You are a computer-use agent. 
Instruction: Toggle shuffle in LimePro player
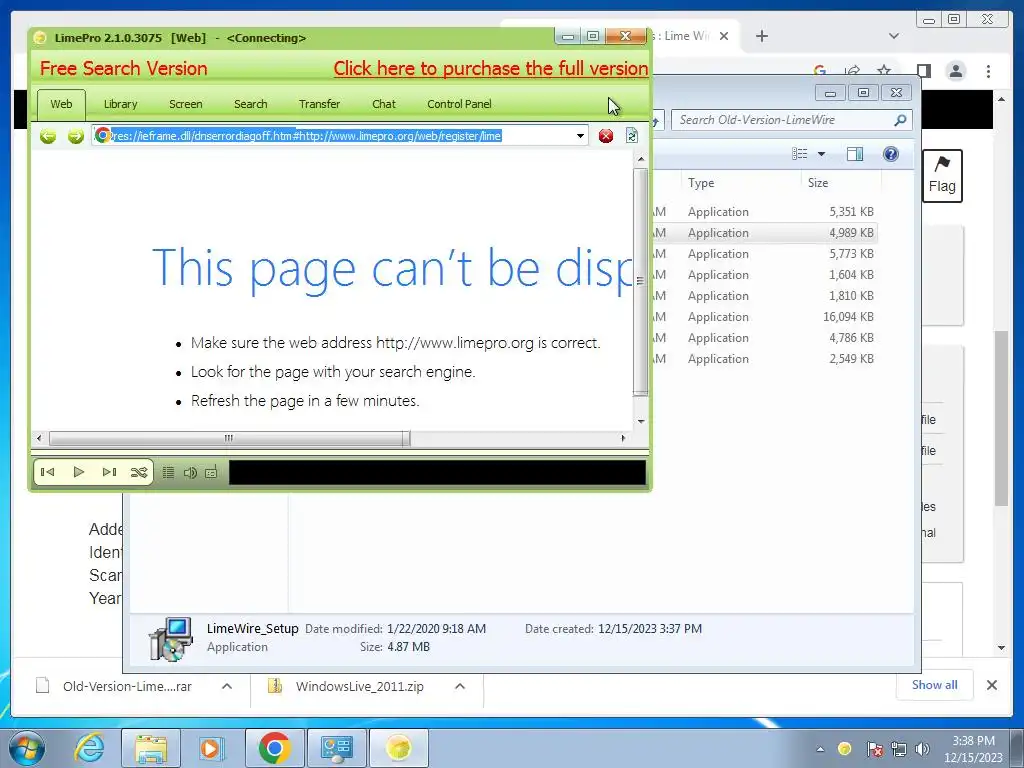tap(138, 472)
